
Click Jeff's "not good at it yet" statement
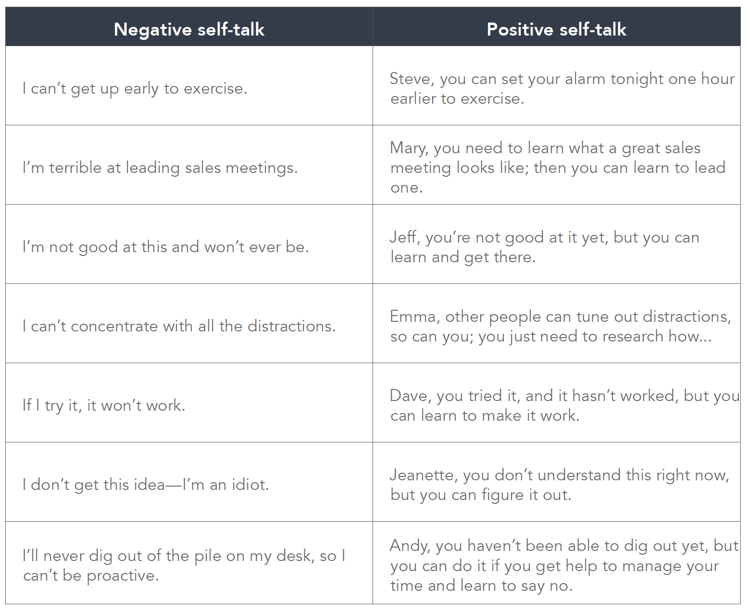[544, 246]
